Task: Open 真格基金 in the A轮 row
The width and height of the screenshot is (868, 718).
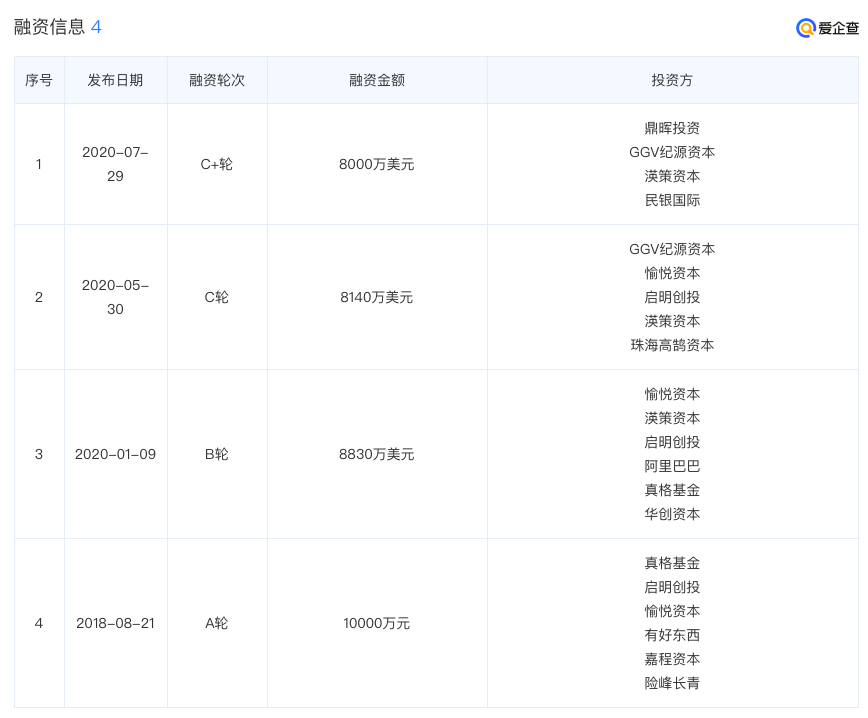Action: [x=672, y=563]
